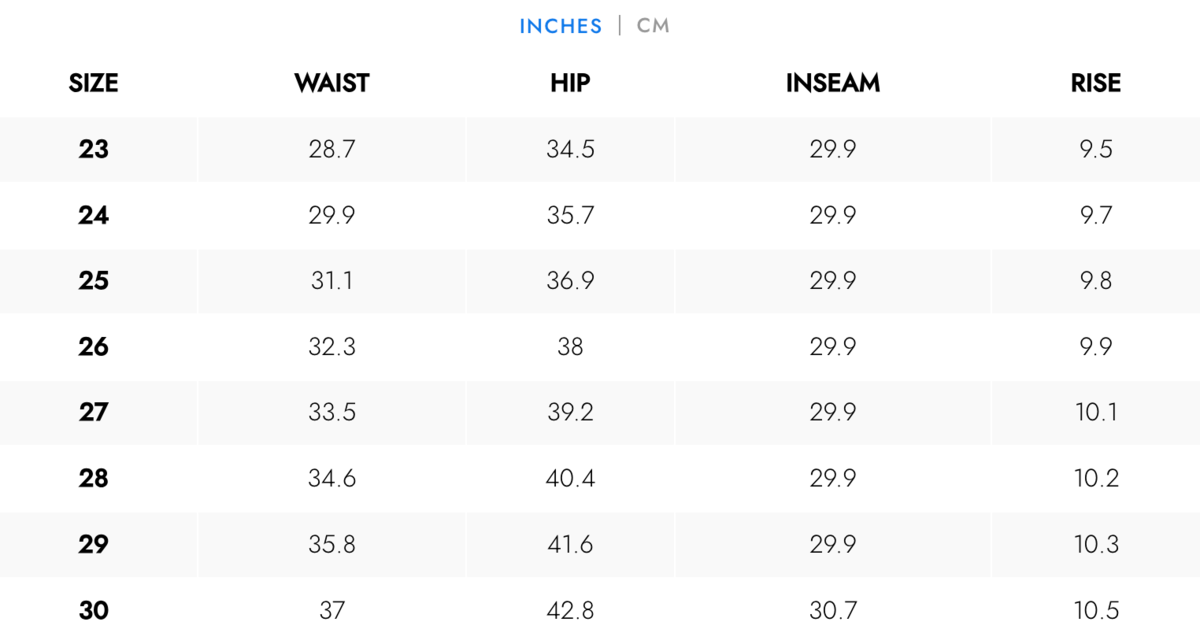Viewport: 1200px width, 644px height.
Task: Click waist value 37
Action: click(x=332, y=610)
